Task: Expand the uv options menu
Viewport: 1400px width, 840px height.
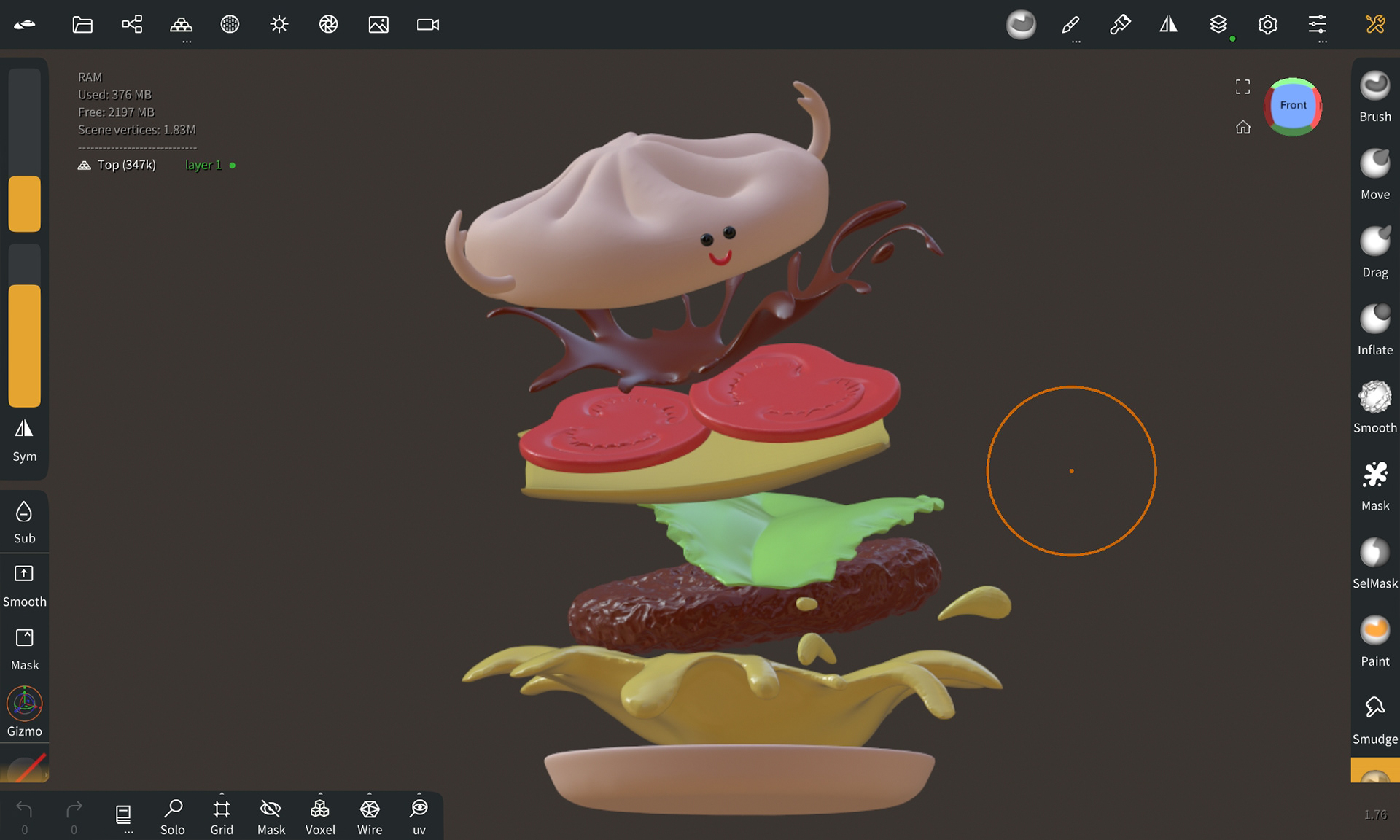Action: (x=419, y=795)
